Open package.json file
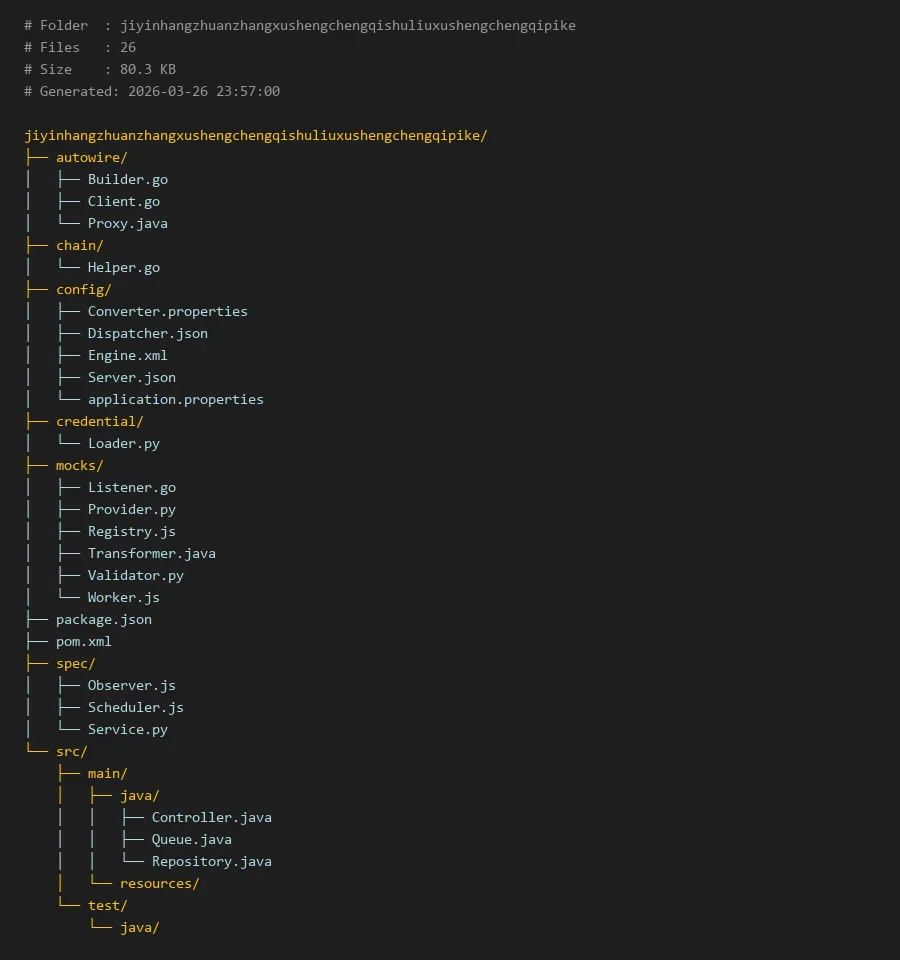Viewport: 900px width, 960px height. coord(103,619)
